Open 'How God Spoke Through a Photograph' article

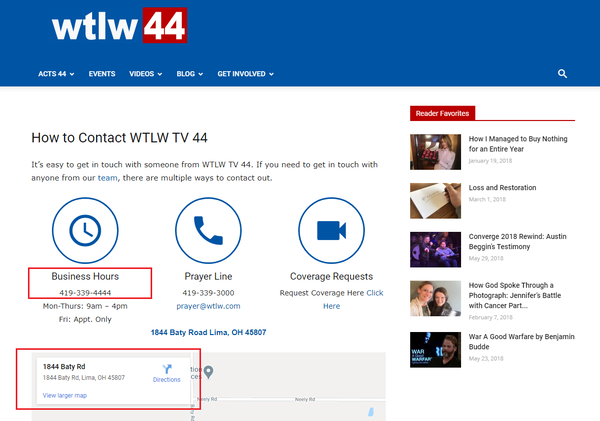(515, 295)
